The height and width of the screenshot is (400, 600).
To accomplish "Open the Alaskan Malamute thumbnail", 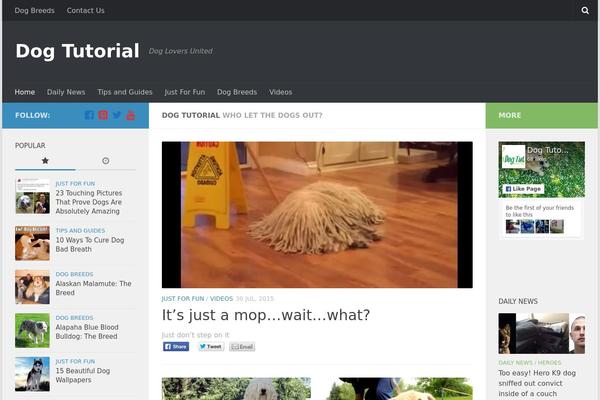I will [33, 287].
